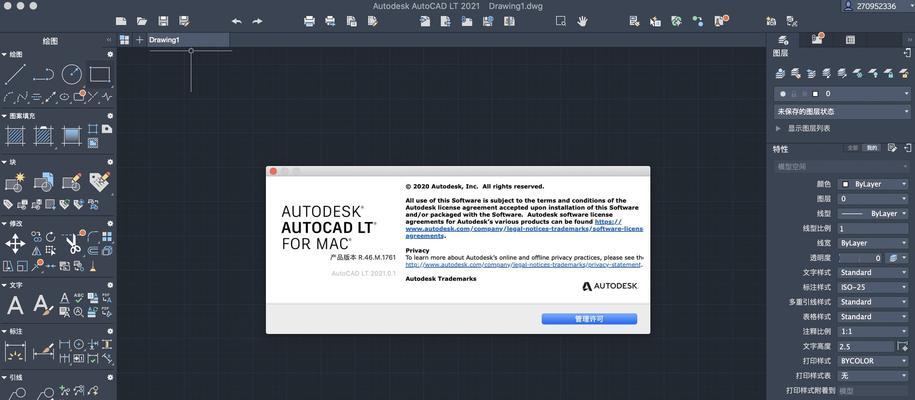Collapse the 绘图 section

[x=5, y=54]
